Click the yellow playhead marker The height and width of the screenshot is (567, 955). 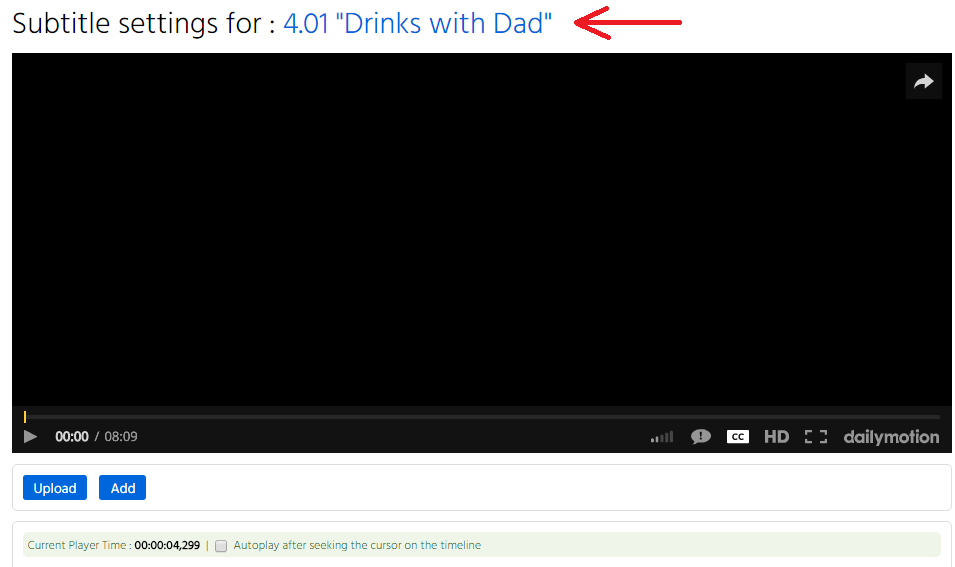coord(25,417)
